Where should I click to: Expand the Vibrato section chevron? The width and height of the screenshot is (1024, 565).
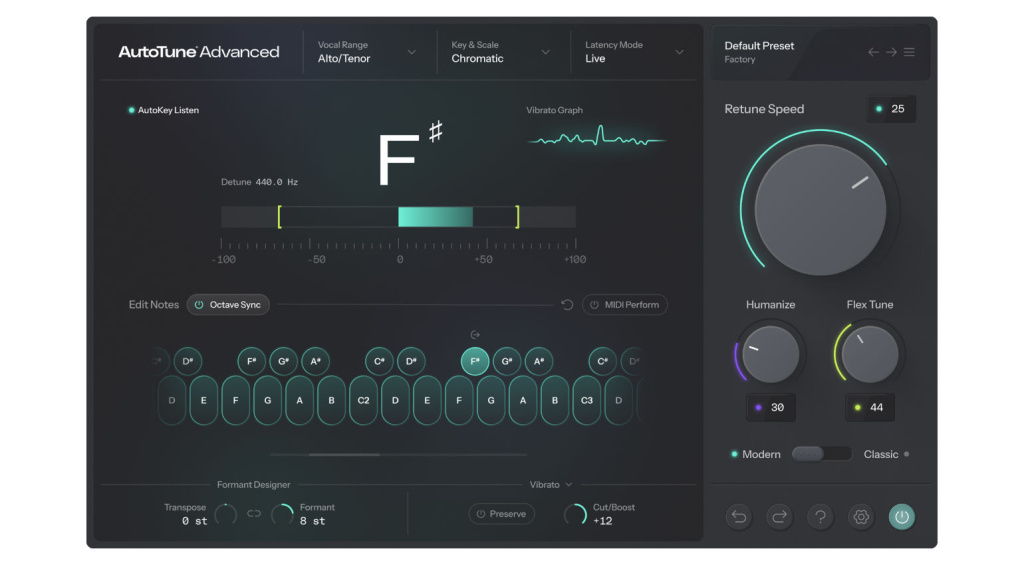569,485
